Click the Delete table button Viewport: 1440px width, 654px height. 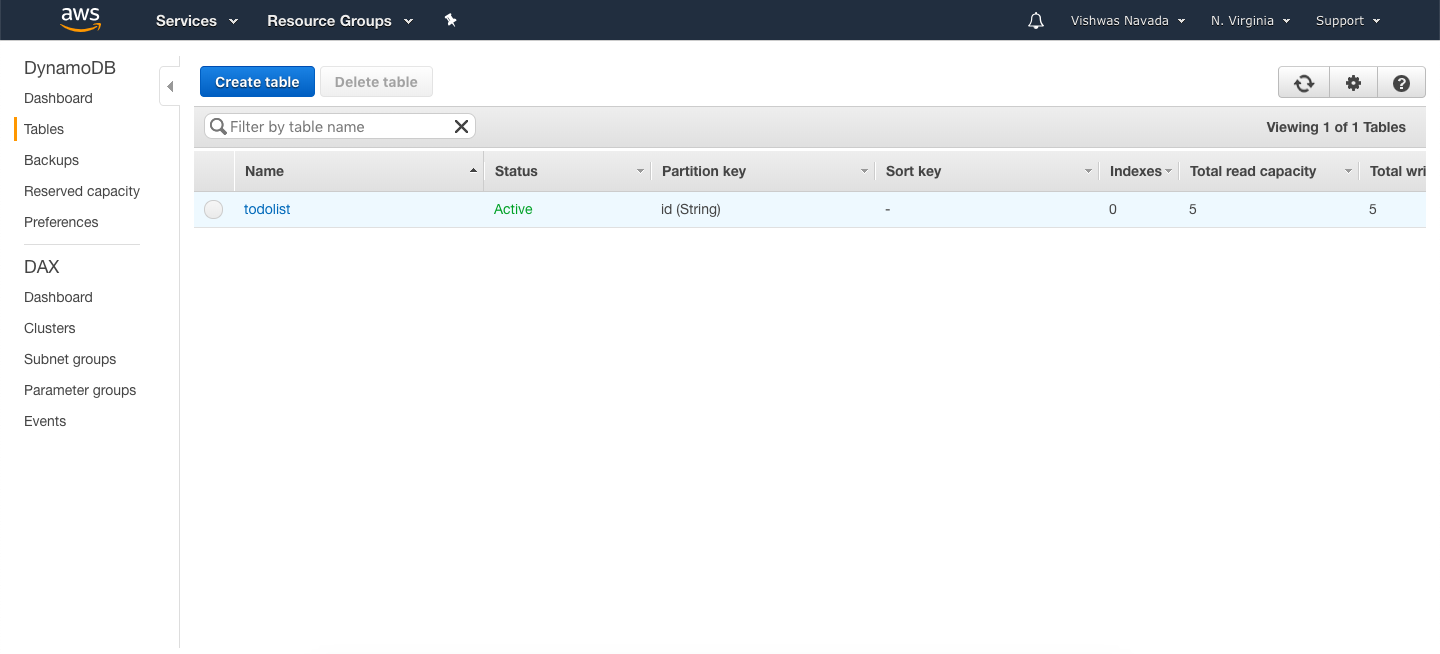(376, 82)
